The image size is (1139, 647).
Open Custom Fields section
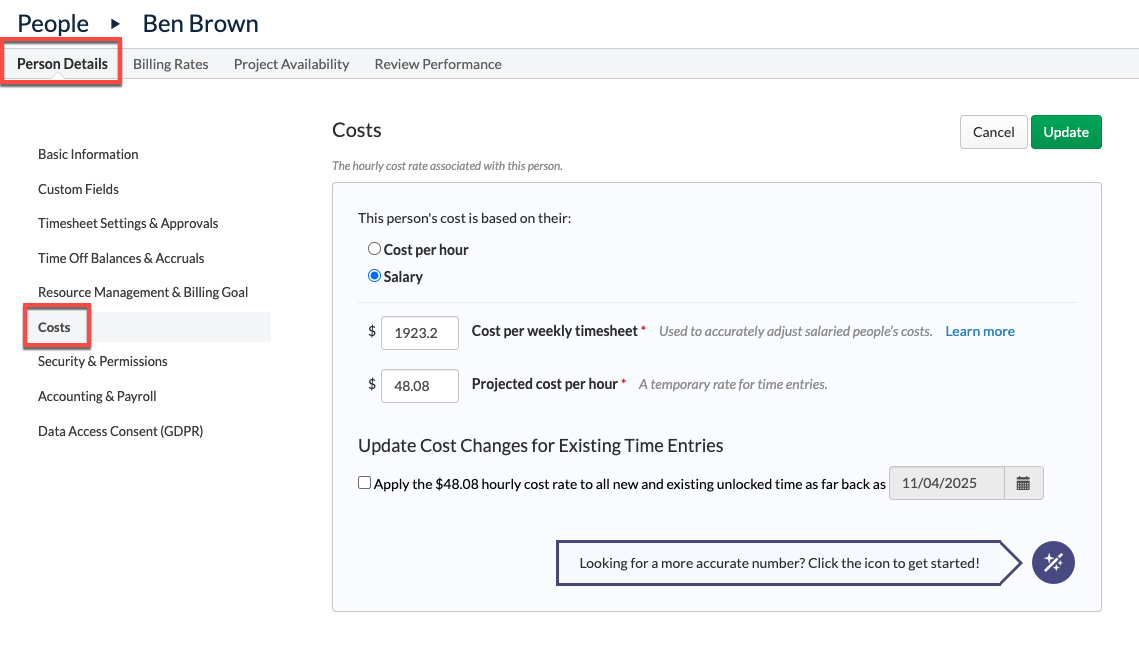coord(78,189)
